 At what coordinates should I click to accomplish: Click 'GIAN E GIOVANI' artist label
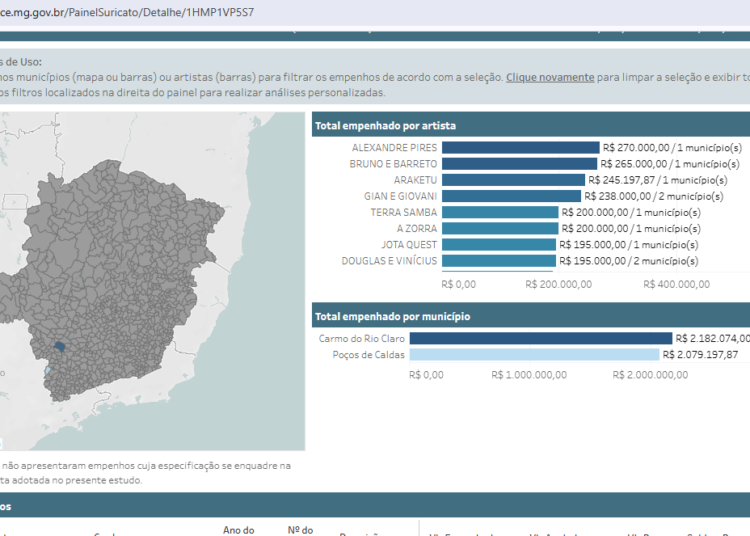click(x=400, y=196)
